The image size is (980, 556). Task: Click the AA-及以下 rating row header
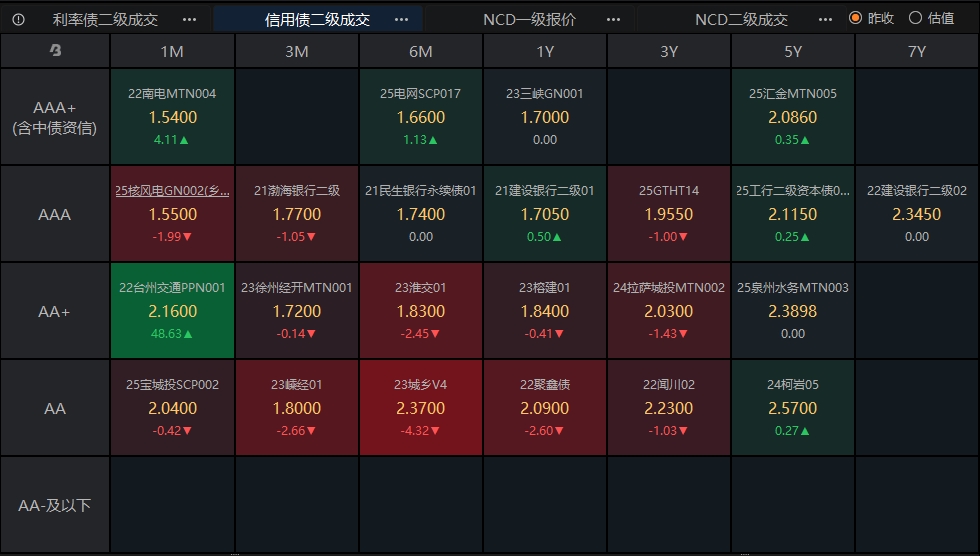[55, 505]
